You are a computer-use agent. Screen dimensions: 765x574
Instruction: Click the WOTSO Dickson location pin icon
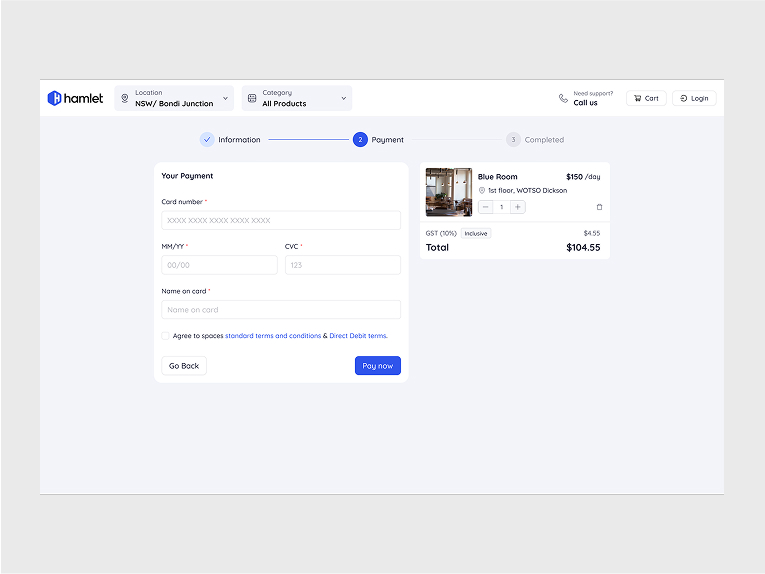tap(482, 190)
